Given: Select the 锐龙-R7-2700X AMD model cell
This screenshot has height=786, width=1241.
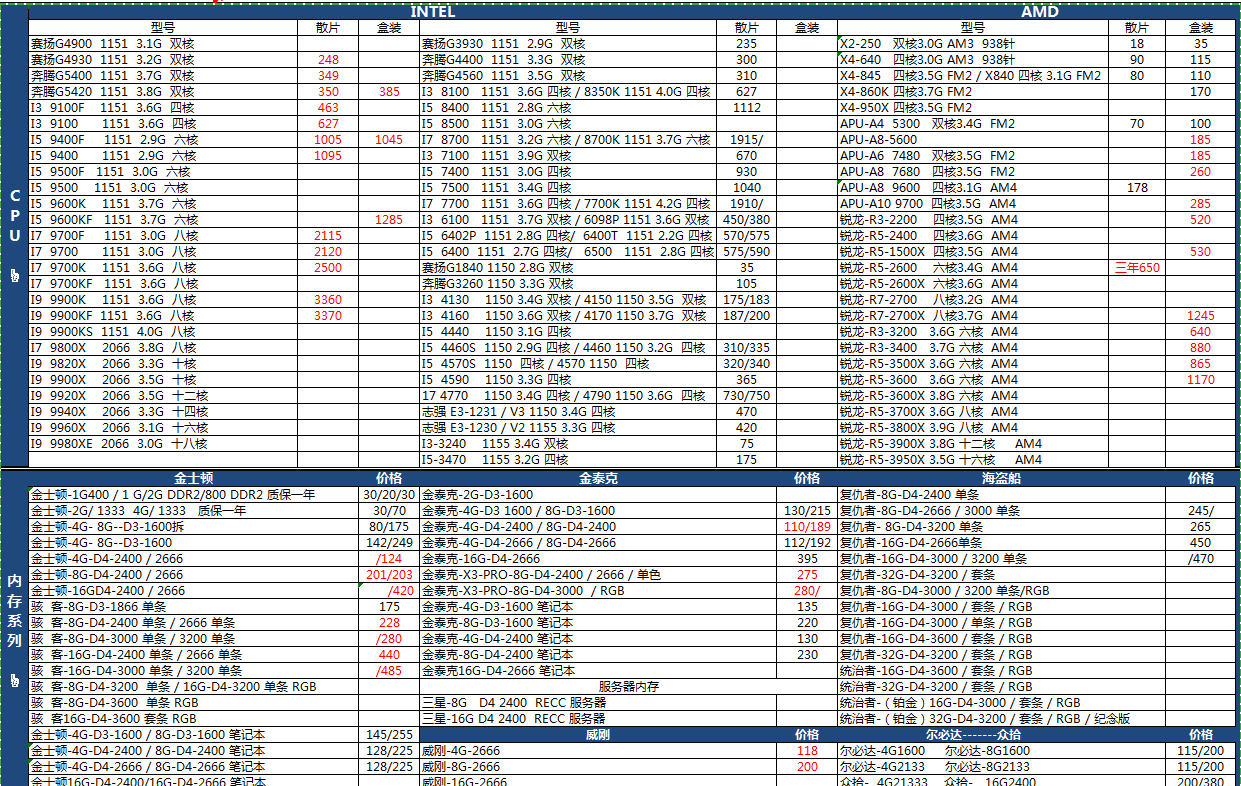Looking at the screenshot, I should click(x=973, y=316).
